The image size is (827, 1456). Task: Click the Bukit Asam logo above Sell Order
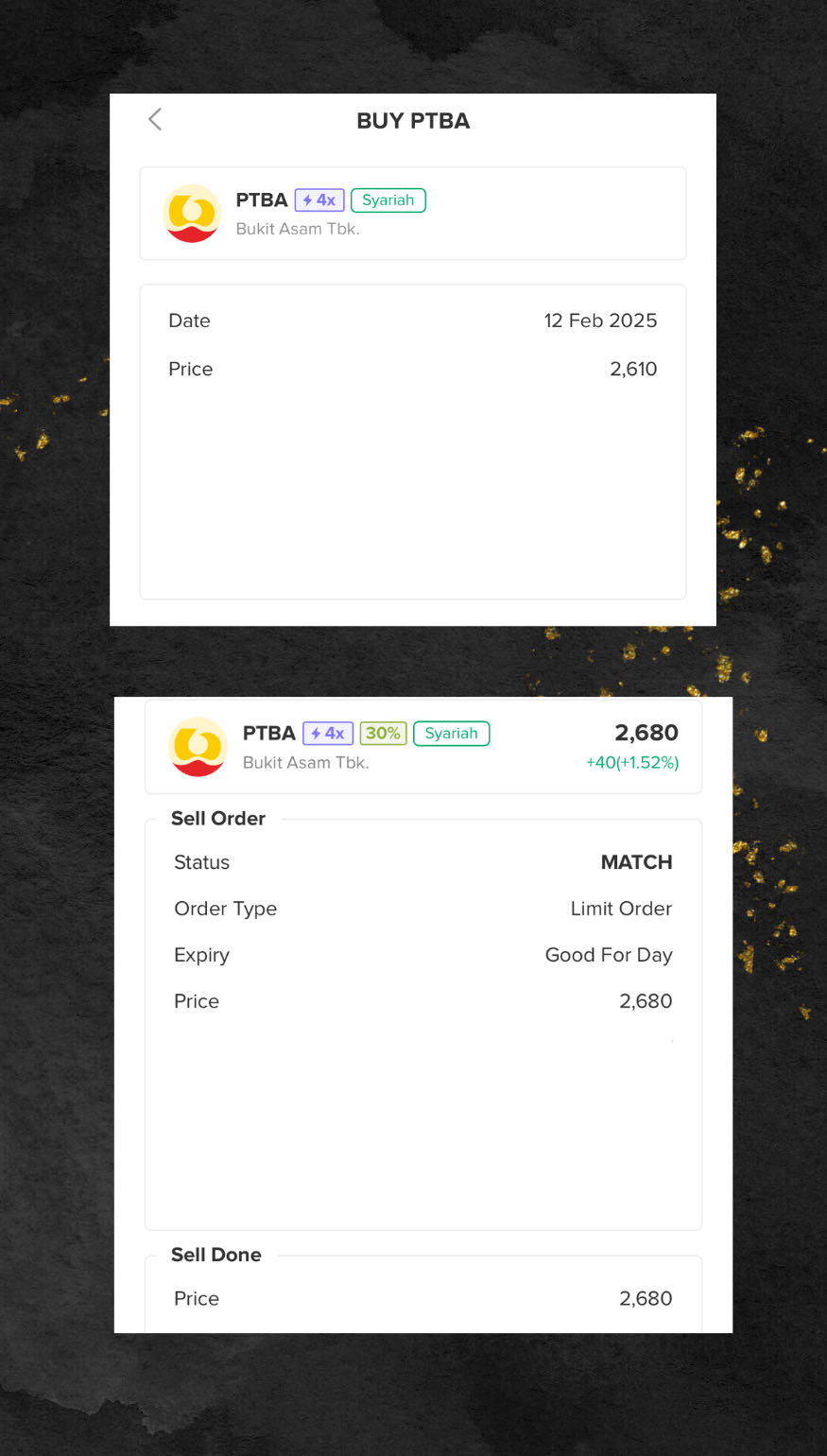198,747
